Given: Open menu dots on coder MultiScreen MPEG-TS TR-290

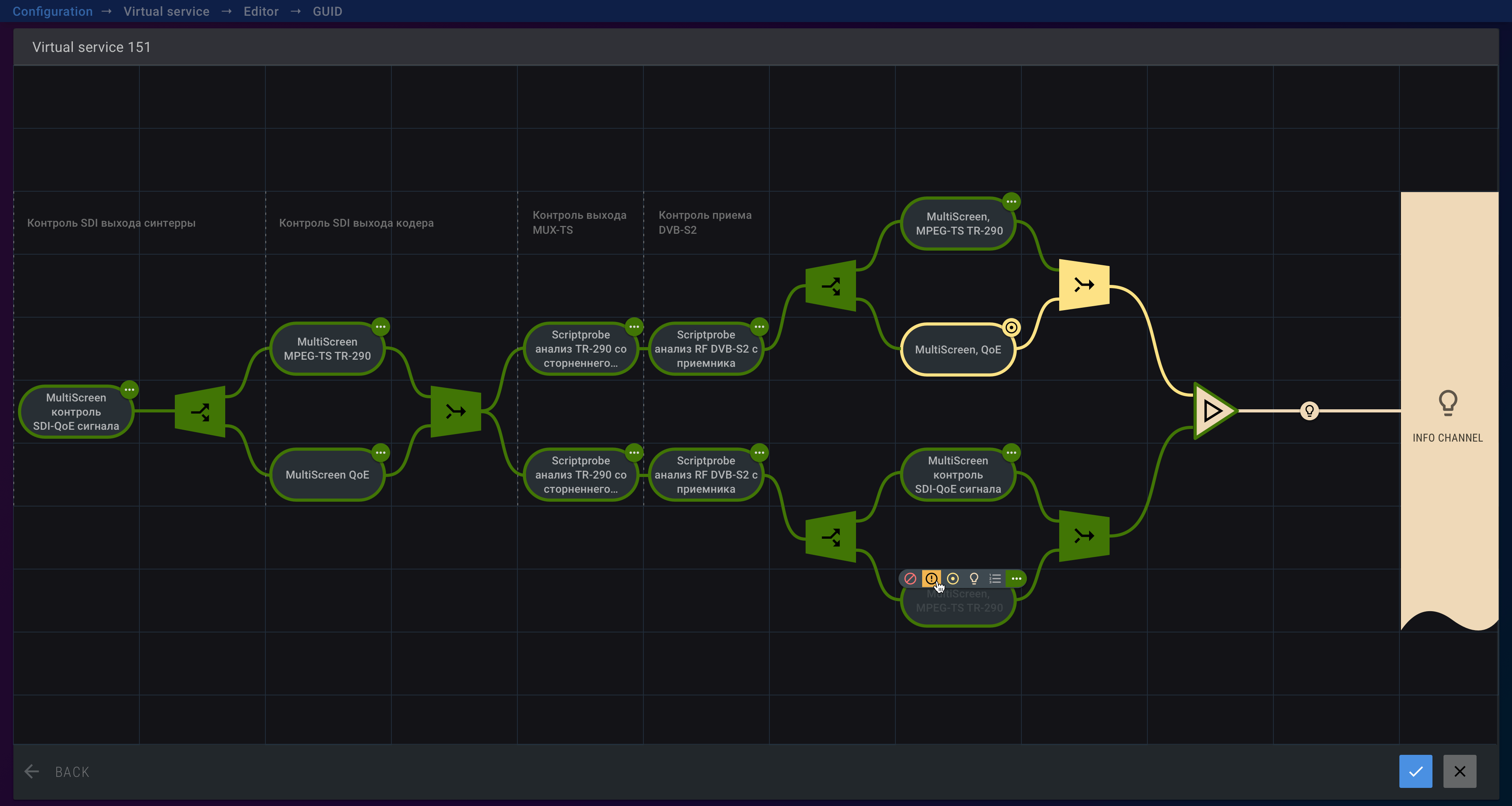Looking at the screenshot, I should tap(381, 327).
